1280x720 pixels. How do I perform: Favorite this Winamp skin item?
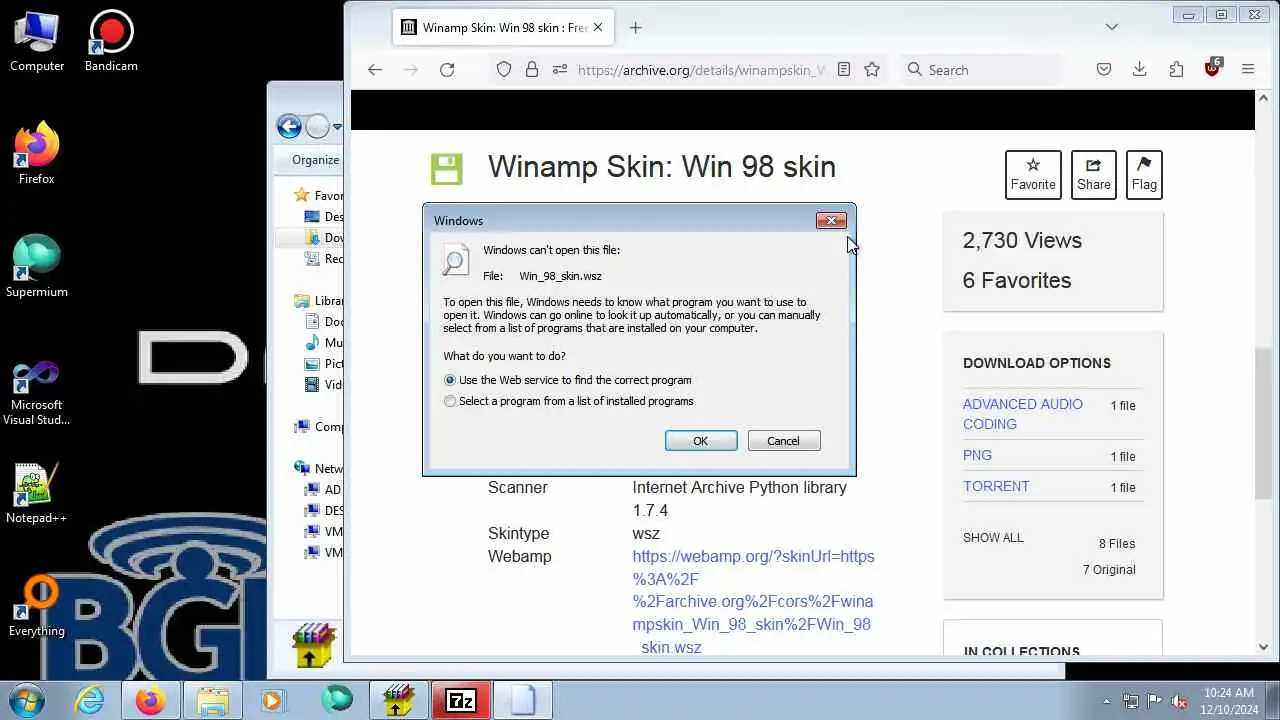click(1033, 174)
